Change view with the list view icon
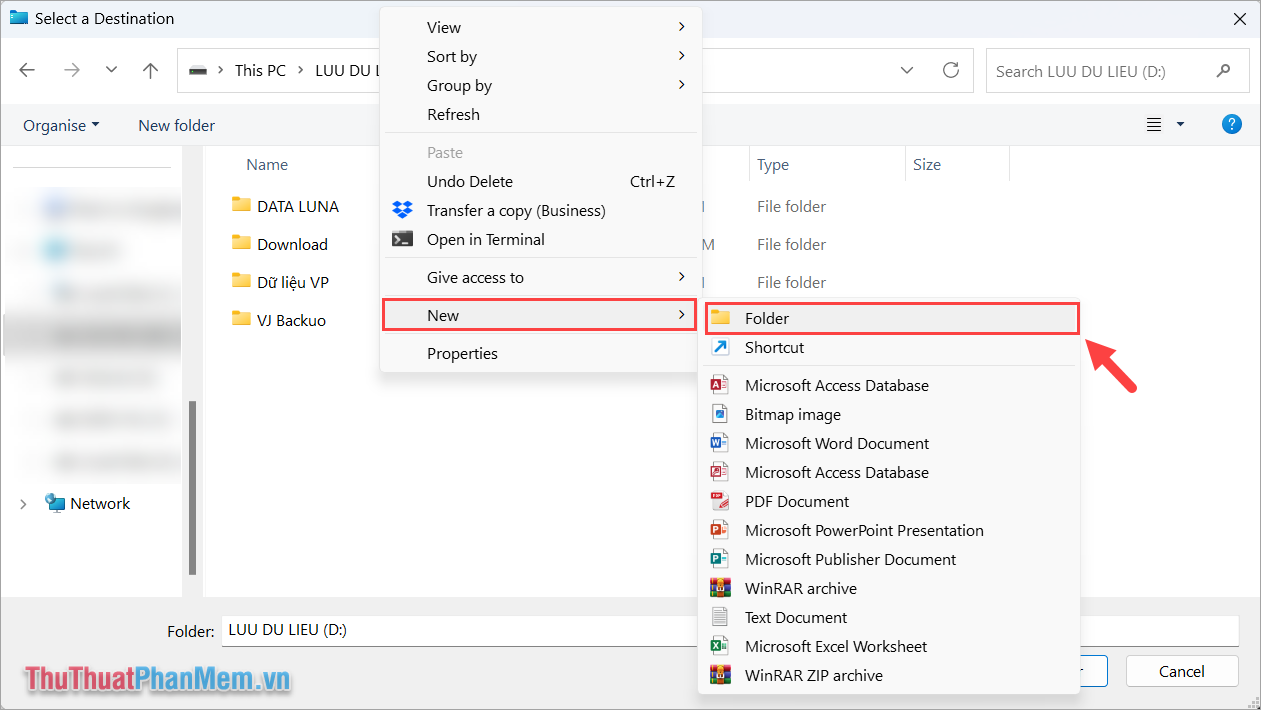 point(1154,125)
